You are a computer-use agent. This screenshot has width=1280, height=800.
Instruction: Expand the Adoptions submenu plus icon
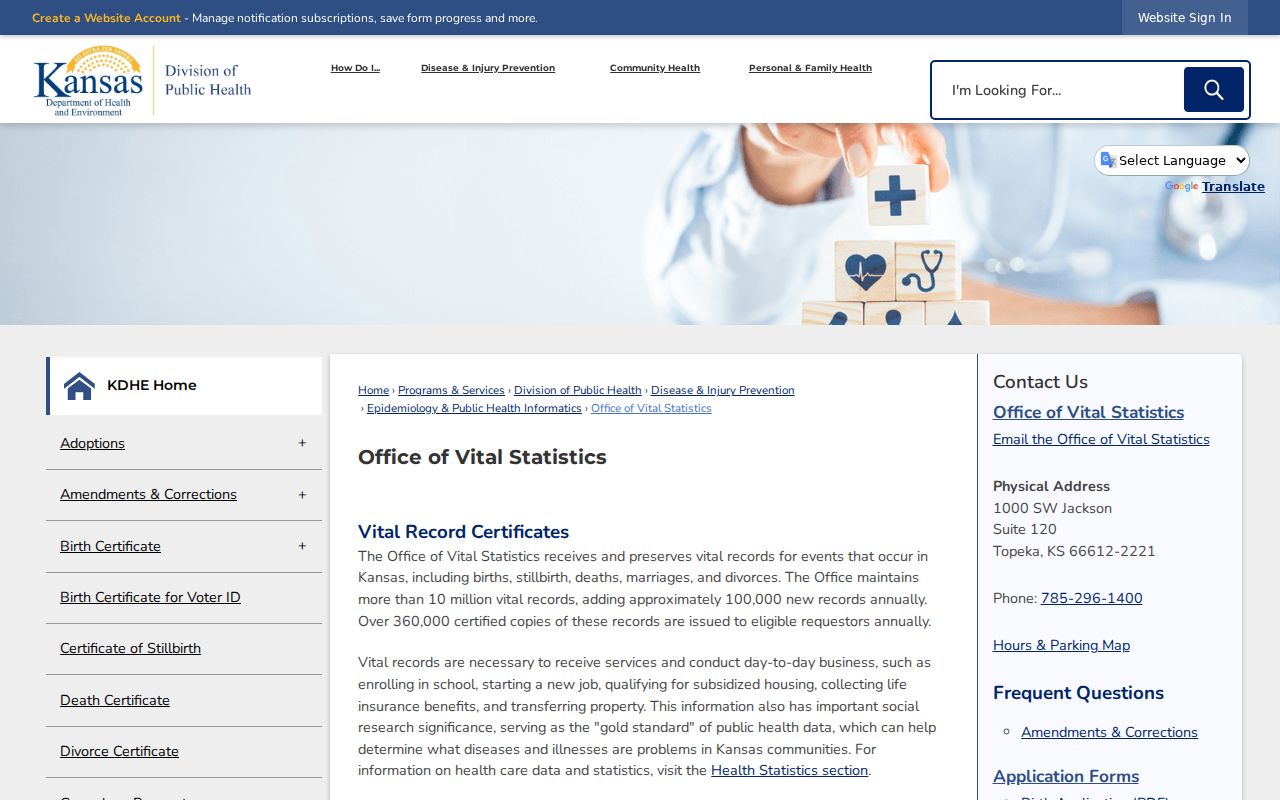[x=302, y=443]
